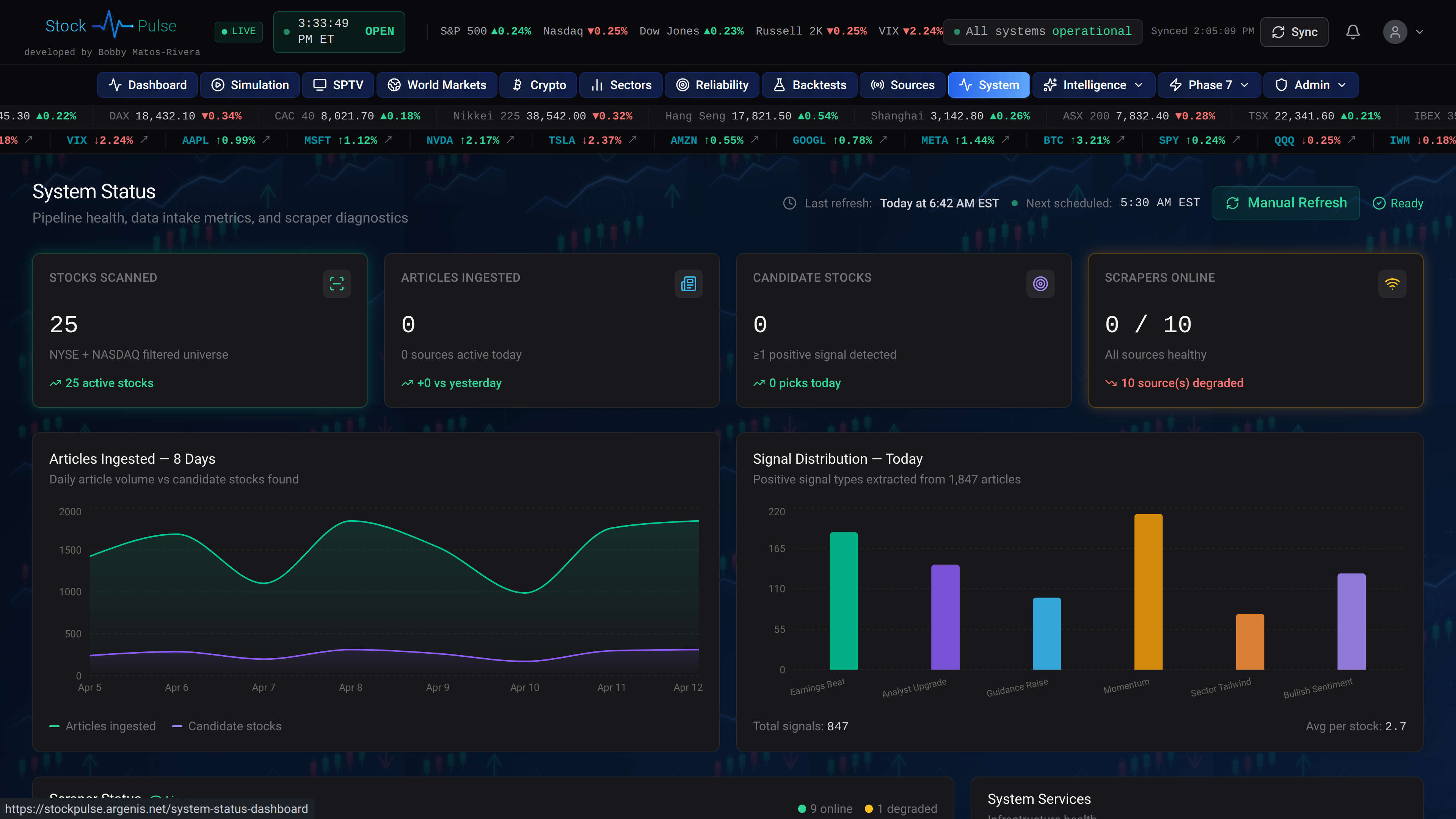Click the NVDA ticker symbol
This screenshot has width=1456, height=819.
click(x=439, y=140)
